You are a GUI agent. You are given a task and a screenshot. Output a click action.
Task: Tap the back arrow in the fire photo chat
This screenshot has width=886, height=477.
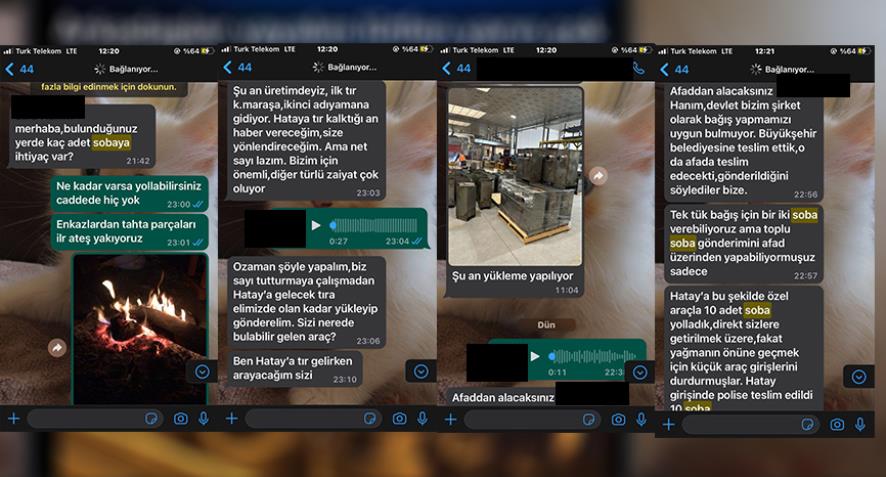click(x=10, y=70)
